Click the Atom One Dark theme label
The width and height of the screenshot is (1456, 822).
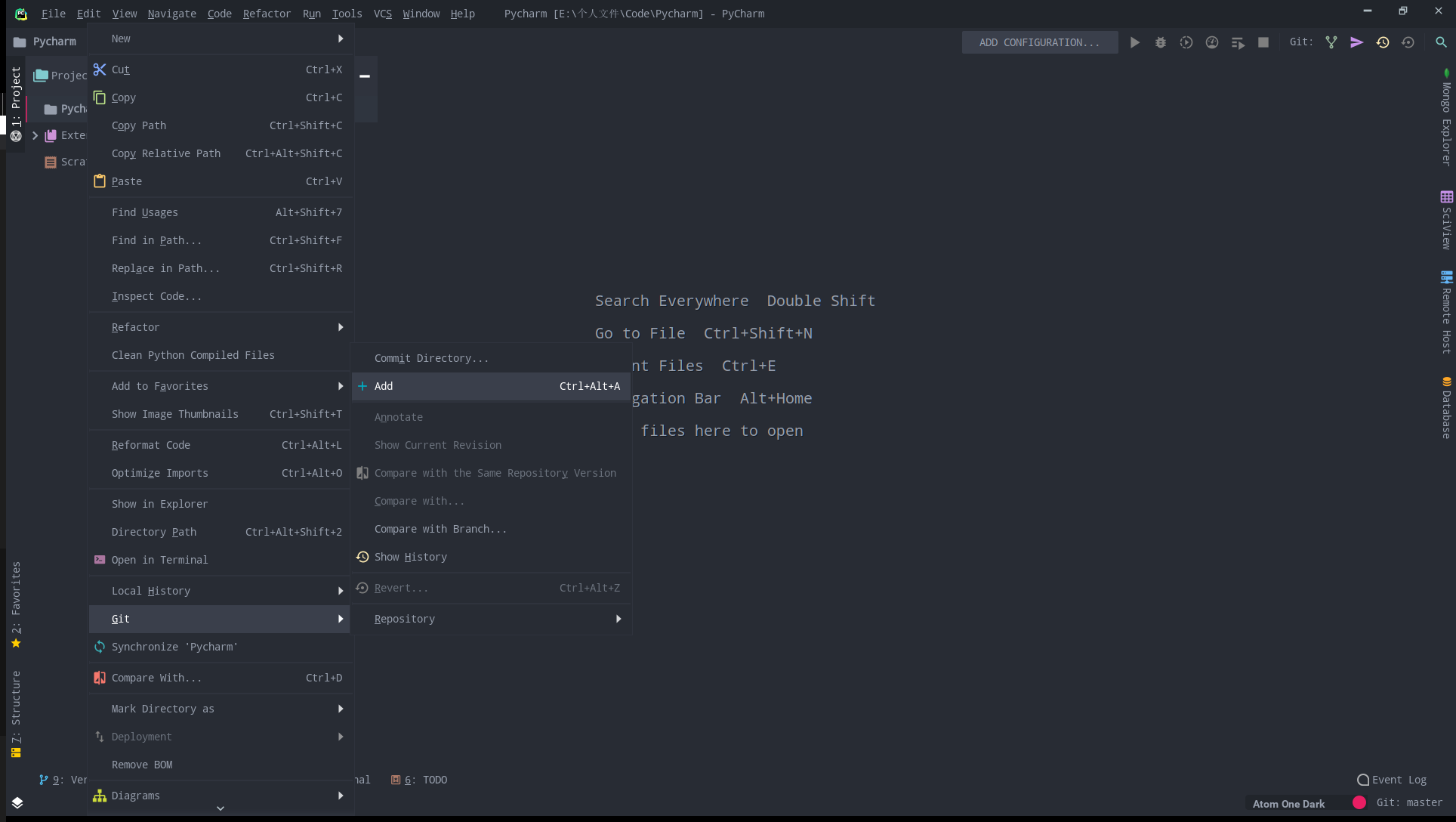click(x=1288, y=804)
